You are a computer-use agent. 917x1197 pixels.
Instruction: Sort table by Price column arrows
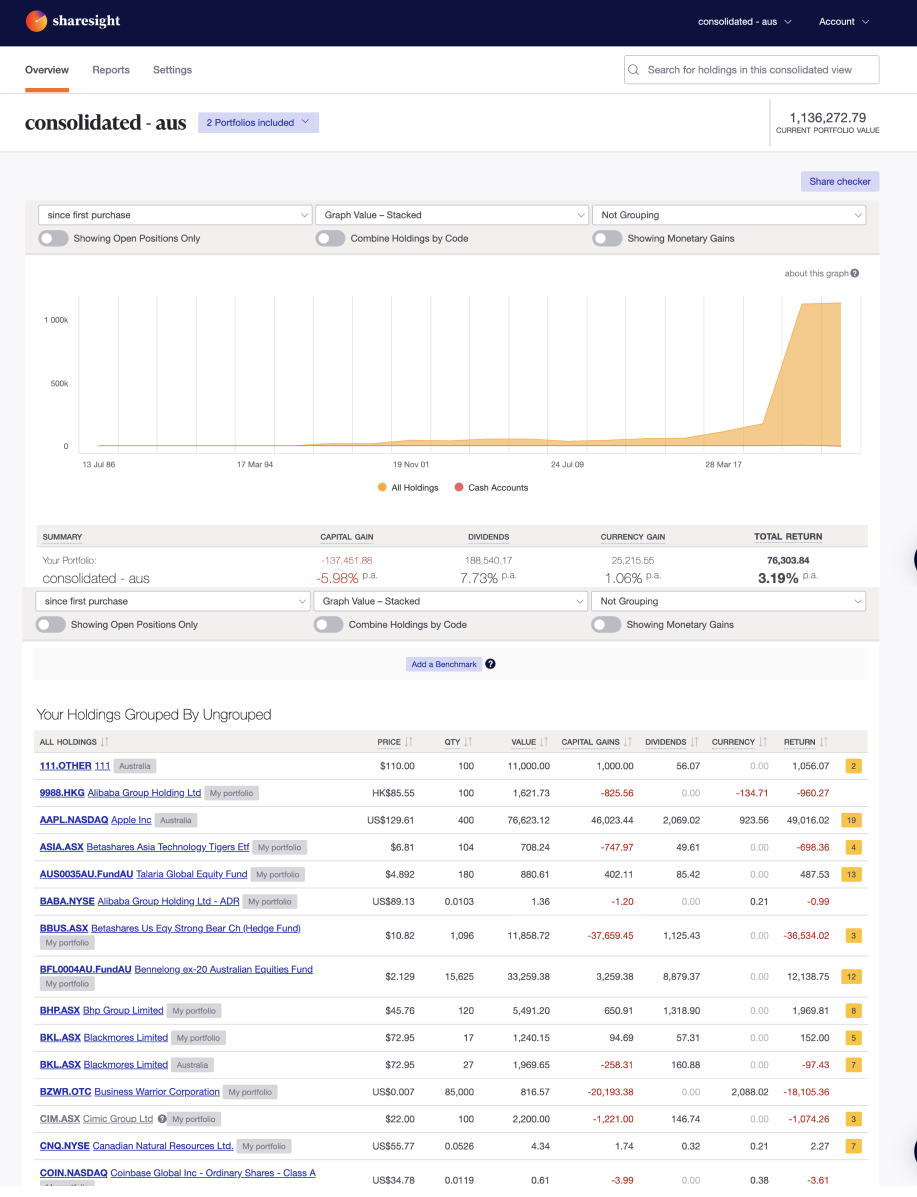click(408, 742)
